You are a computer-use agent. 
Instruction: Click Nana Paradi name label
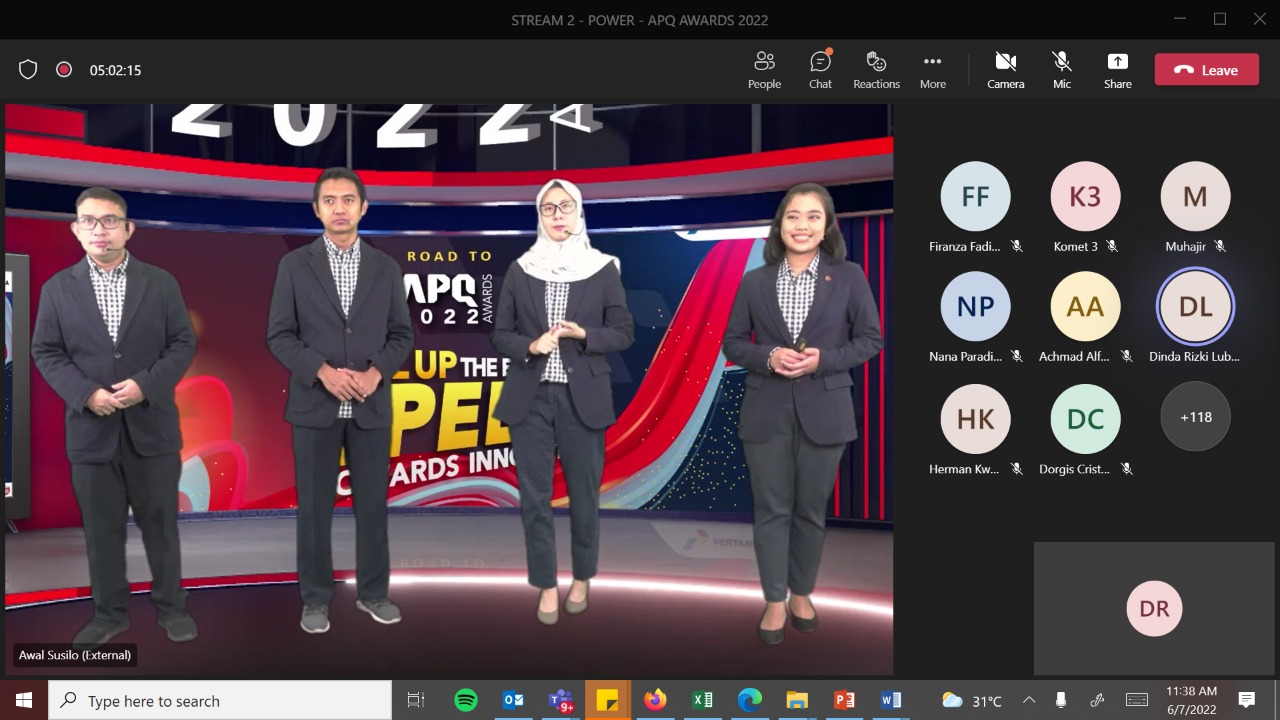(x=965, y=356)
